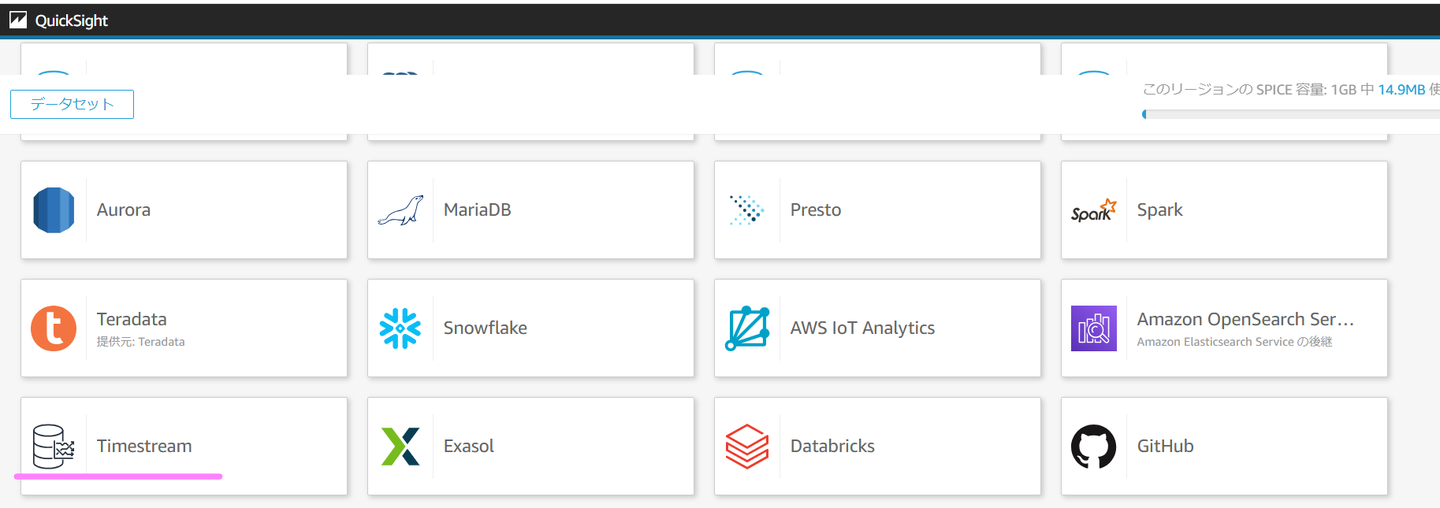The width and height of the screenshot is (1440, 508).
Task: Open the データセット button
Action: click(x=72, y=104)
